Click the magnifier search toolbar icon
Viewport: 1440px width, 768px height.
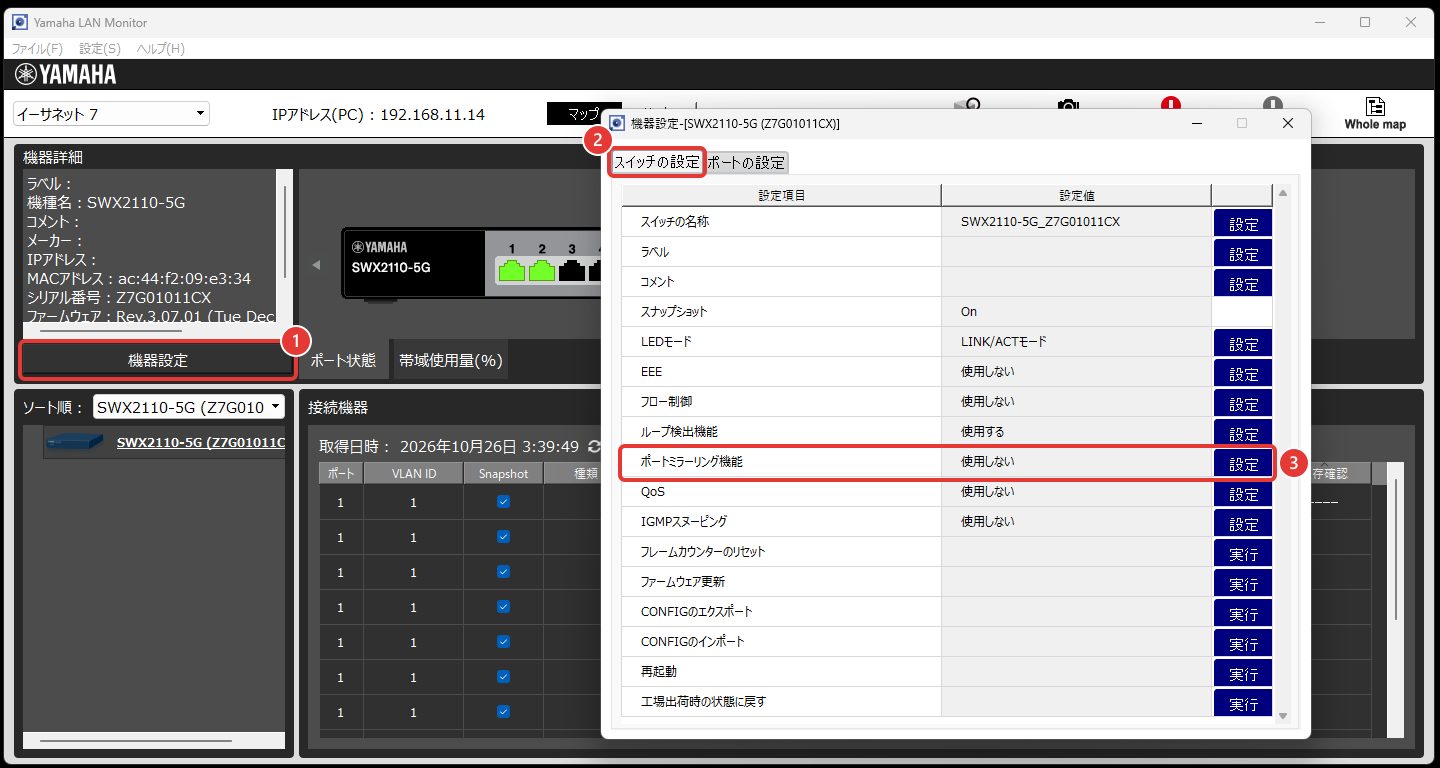tap(967, 104)
